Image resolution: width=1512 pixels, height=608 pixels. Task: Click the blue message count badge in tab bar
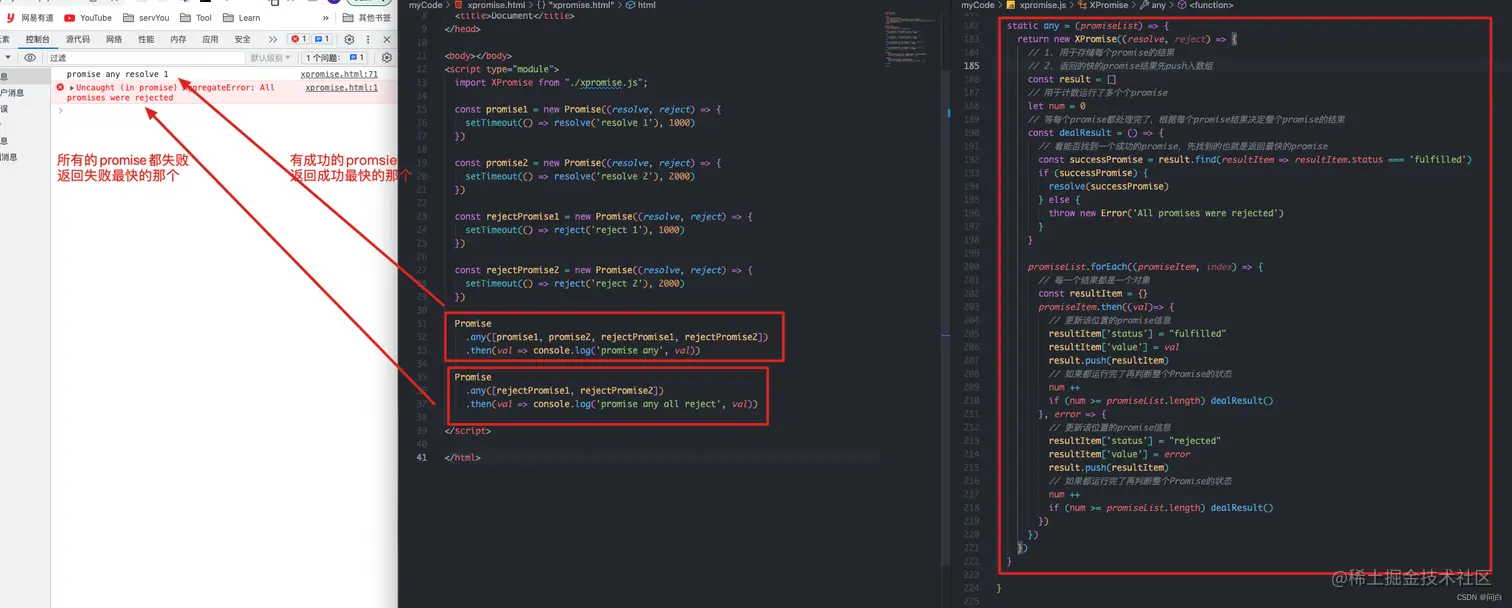[322, 39]
